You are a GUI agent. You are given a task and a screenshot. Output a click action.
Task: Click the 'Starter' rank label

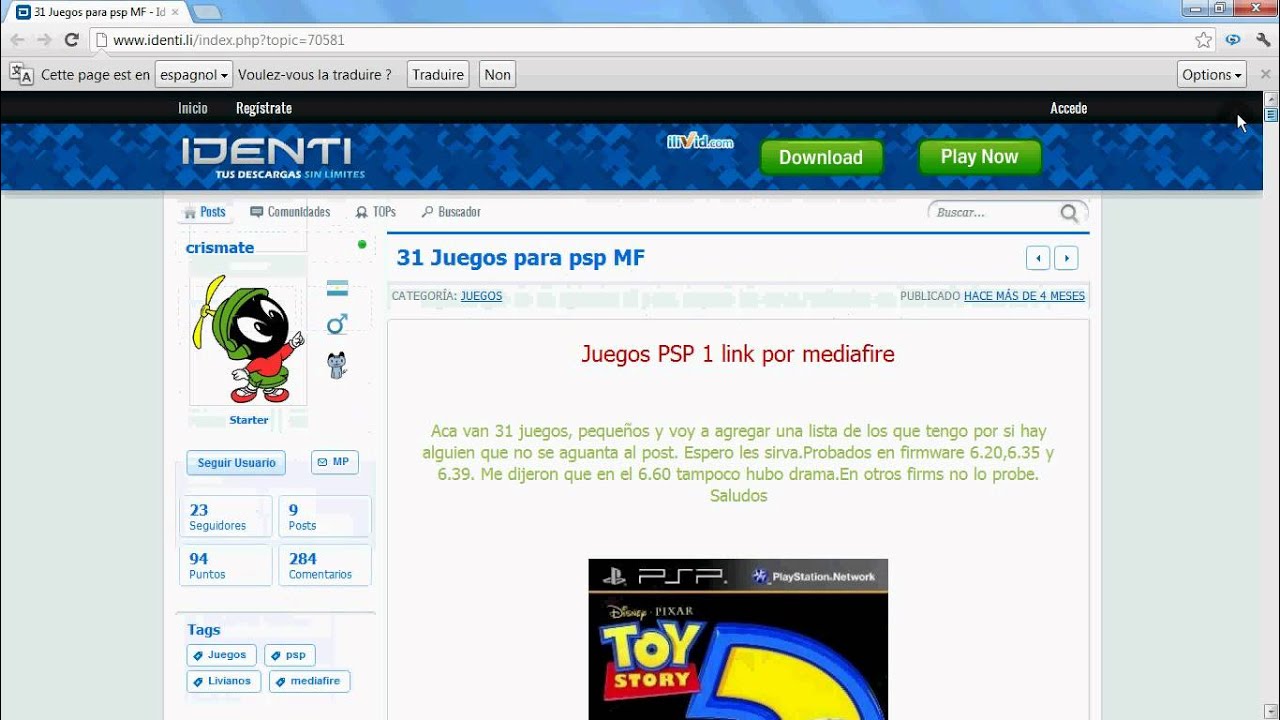tap(249, 420)
